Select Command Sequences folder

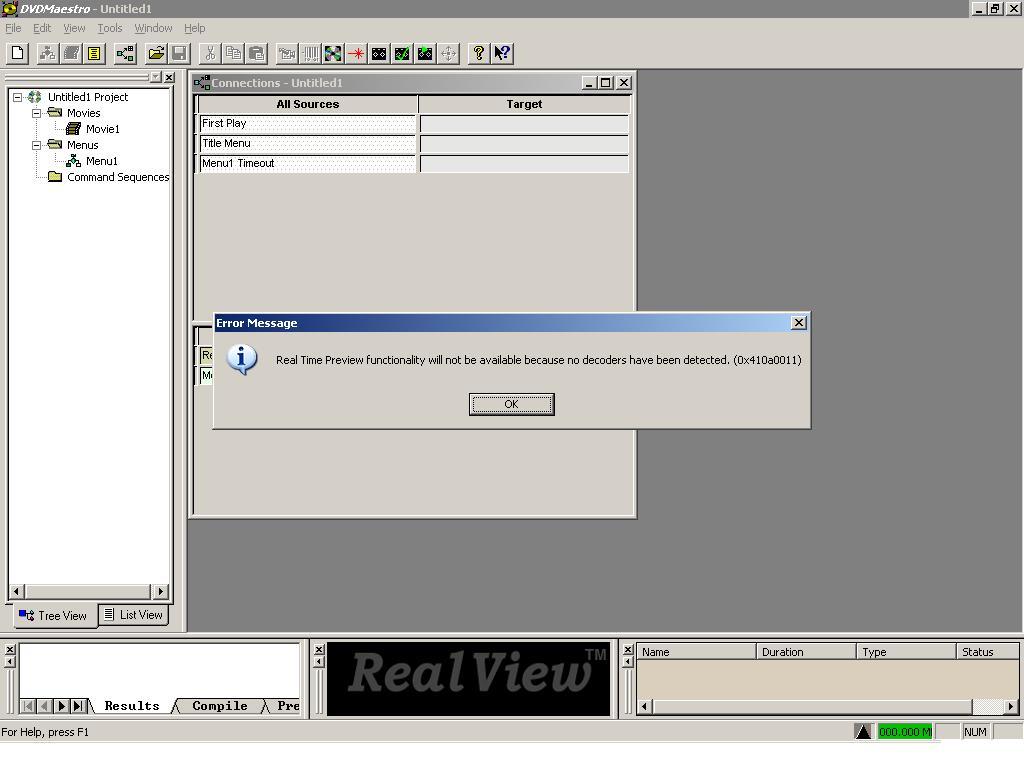click(118, 177)
